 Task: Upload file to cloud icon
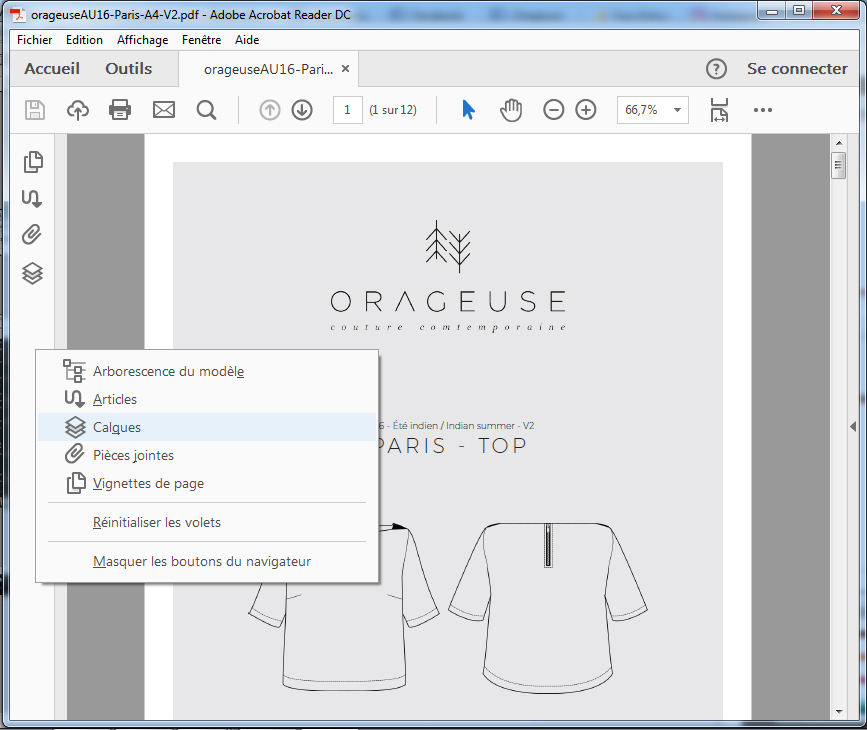(x=78, y=110)
